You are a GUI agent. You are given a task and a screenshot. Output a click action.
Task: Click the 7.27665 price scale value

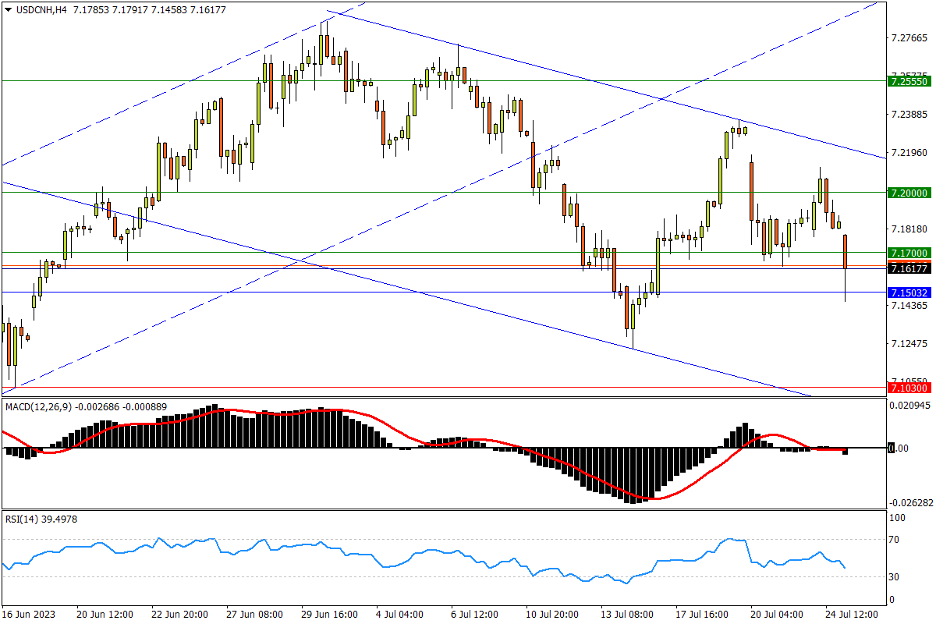coord(908,38)
